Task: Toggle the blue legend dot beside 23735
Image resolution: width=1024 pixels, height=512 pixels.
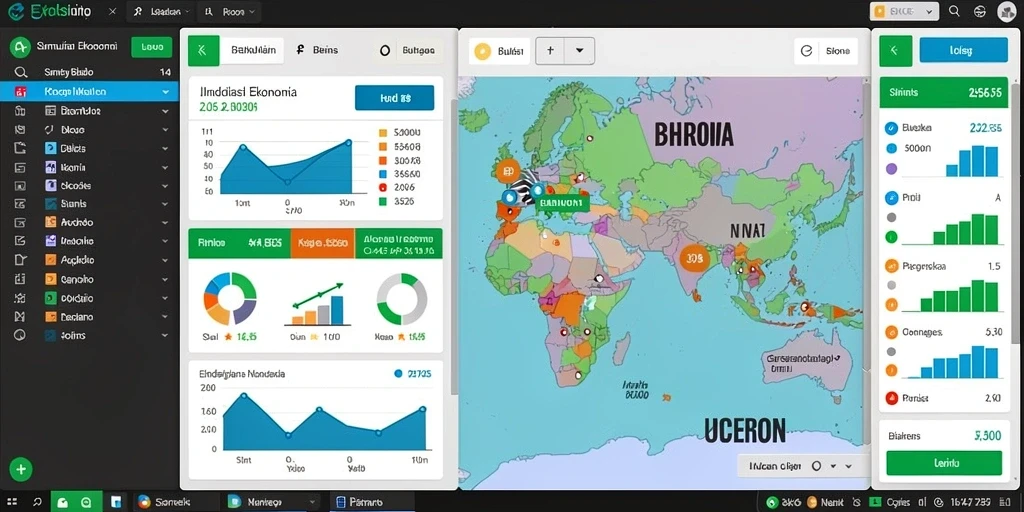Action: (398, 374)
